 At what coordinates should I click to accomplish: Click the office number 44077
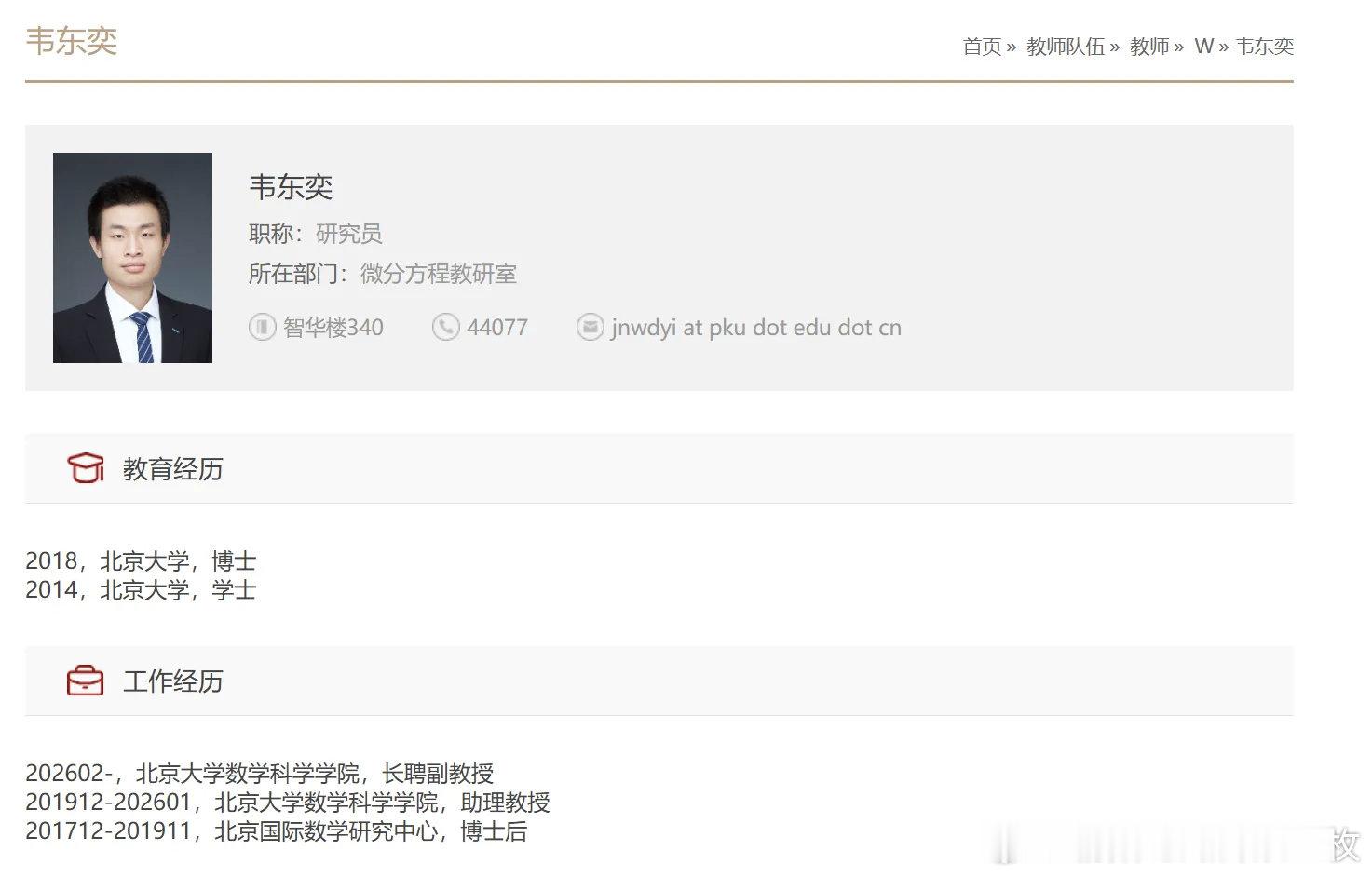pos(496,327)
